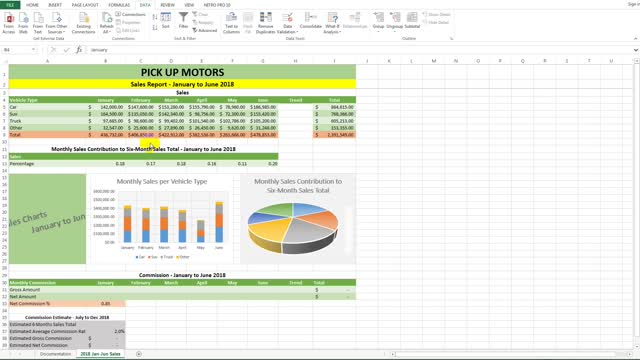The height and width of the screenshot is (360, 640).
Task: Click Flash Fill icon
Action: 248,22
